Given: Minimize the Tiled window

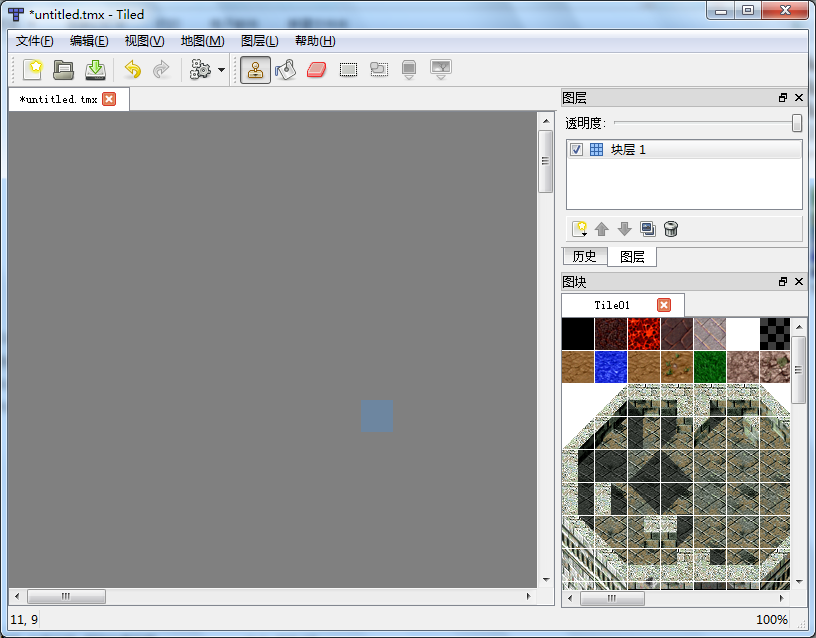Looking at the screenshot, I should click(721, 11).
